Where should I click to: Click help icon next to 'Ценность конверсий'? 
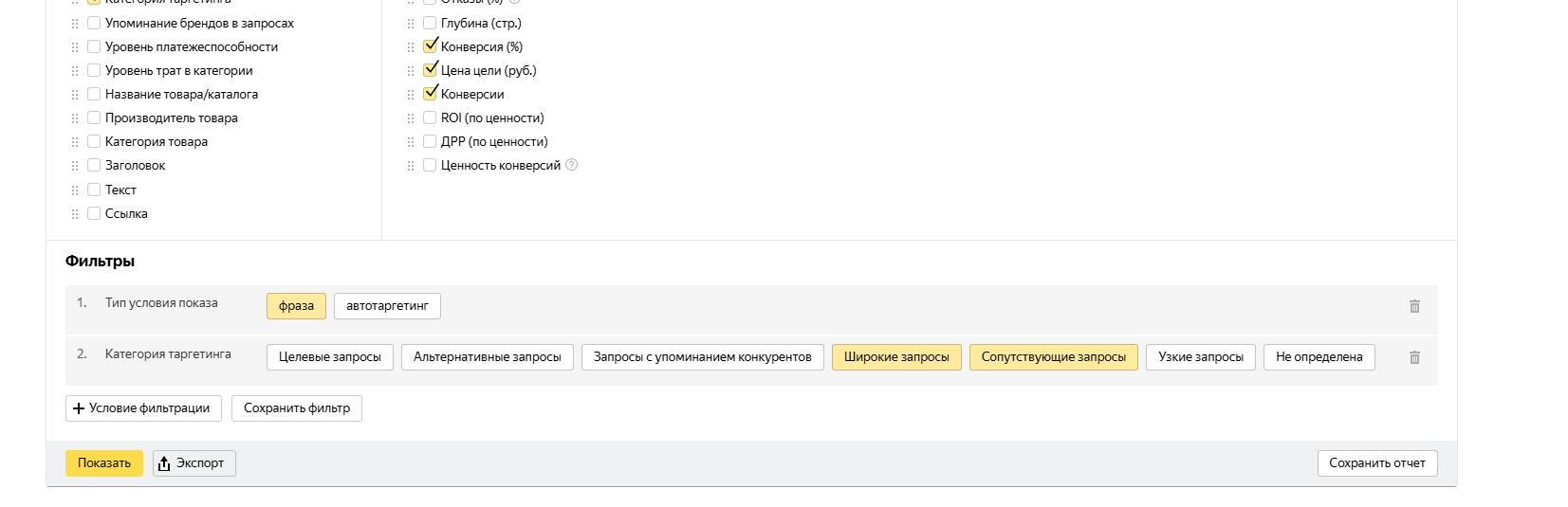tap(571, 165)
